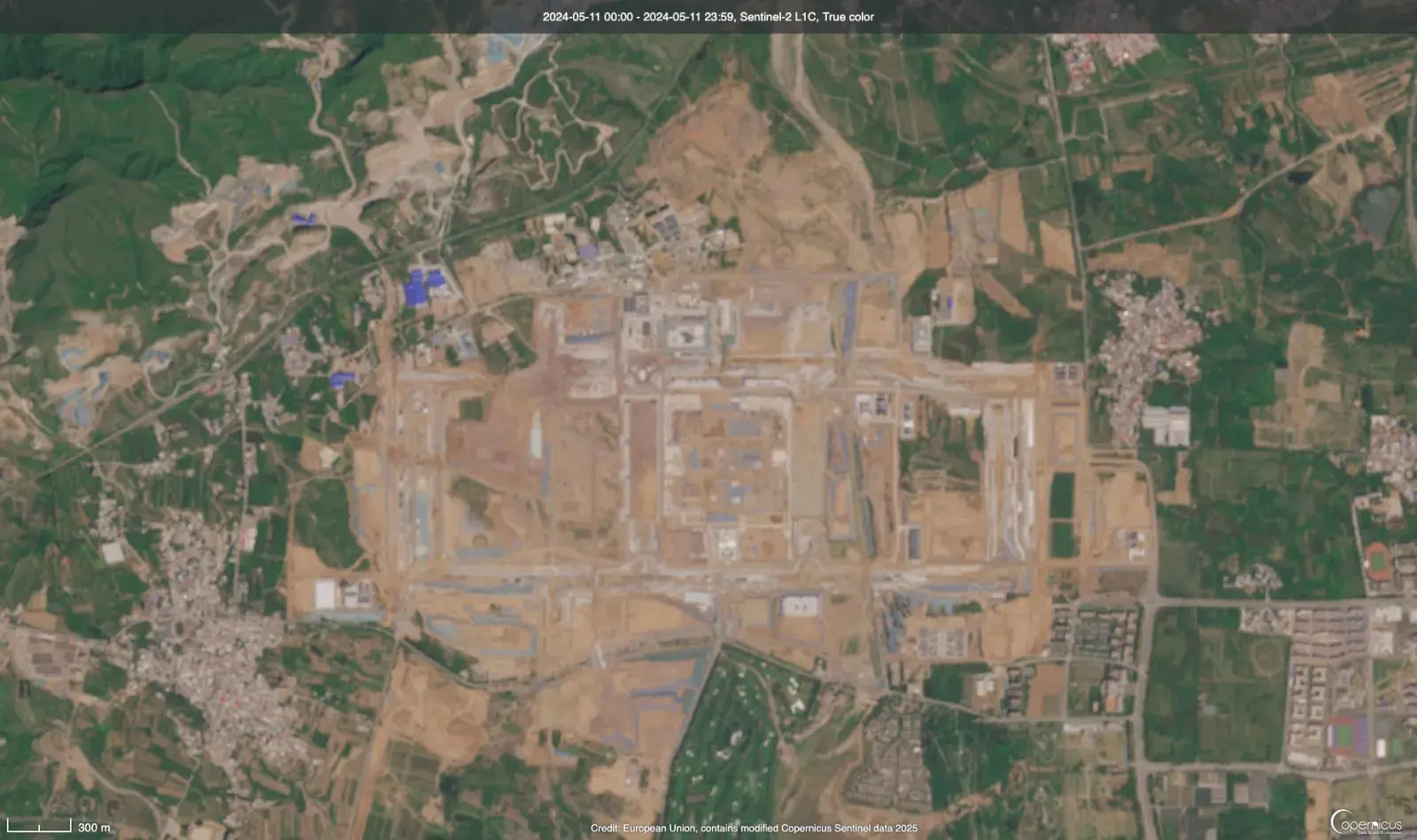Click the circular feature in green field
The image size is (1417, 840).
point(1268,655)
